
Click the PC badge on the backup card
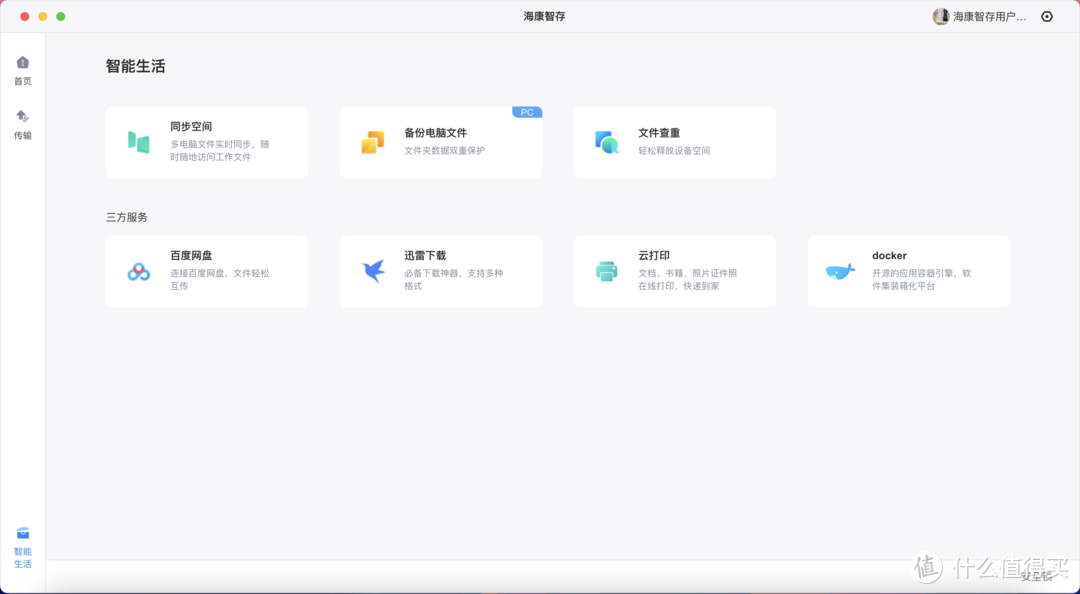(x=527, y=112)
